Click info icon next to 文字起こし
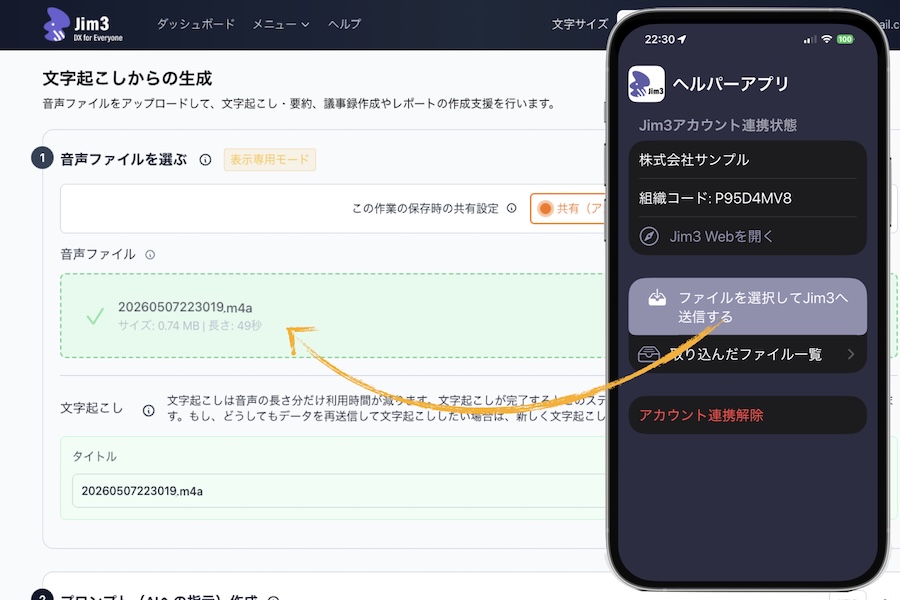 [x=148, y=410]
